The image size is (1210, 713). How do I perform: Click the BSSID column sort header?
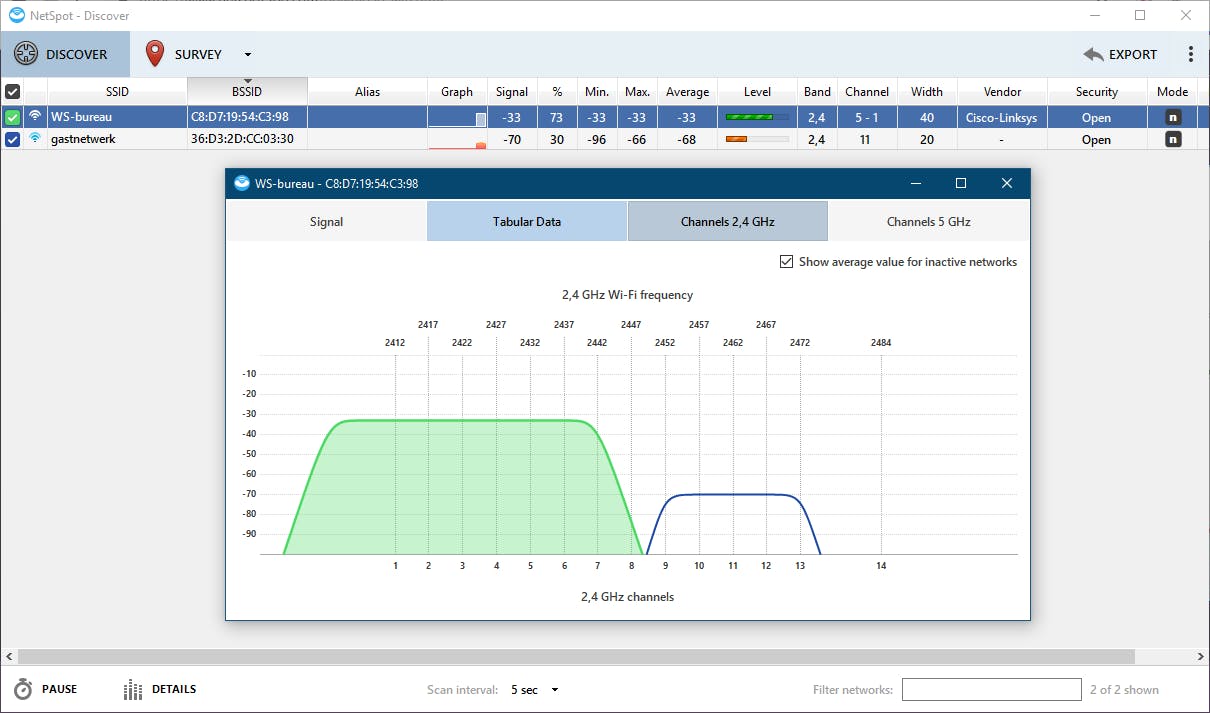tap(247, 91)
